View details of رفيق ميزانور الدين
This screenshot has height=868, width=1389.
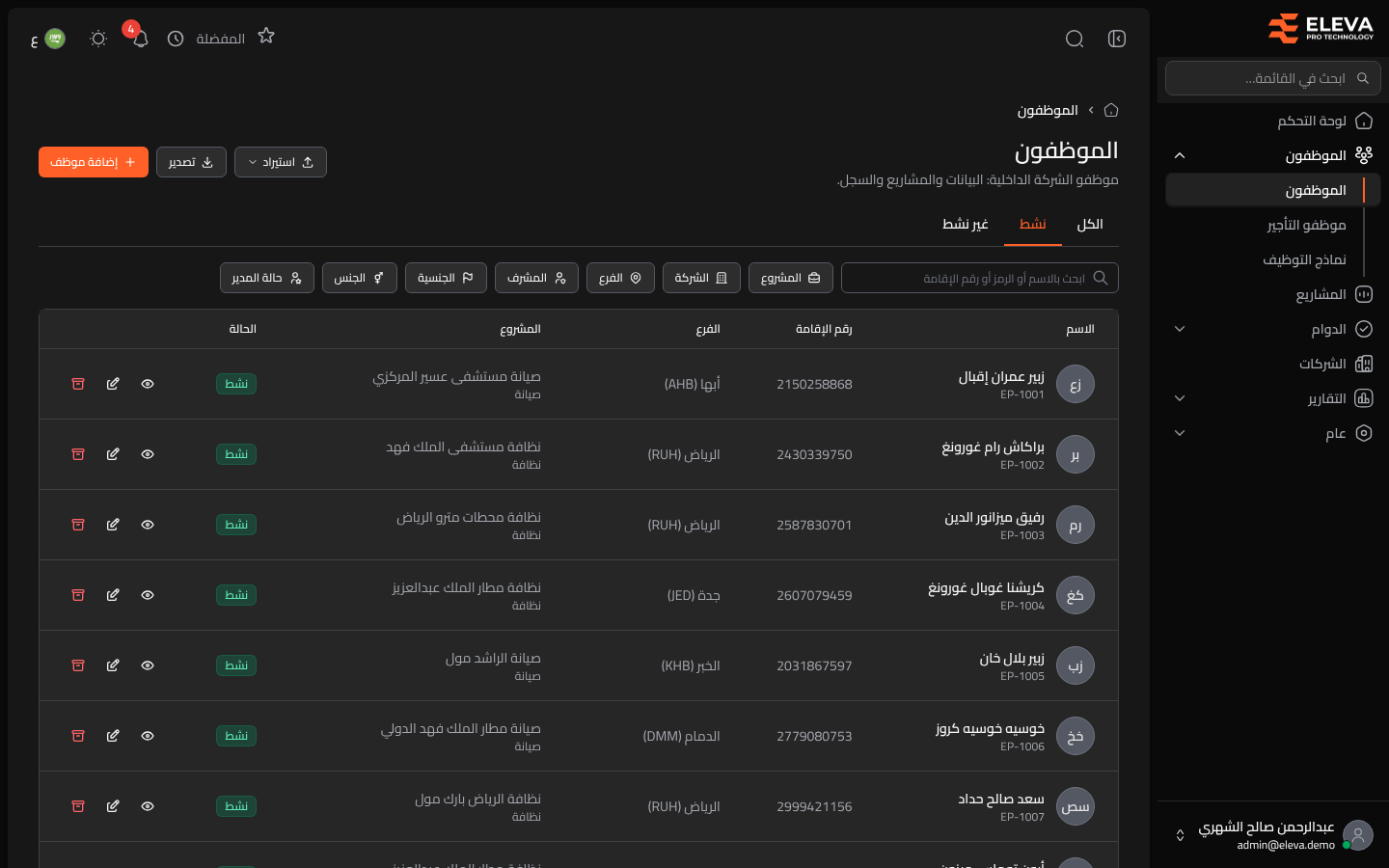click(x=148, y=525)
